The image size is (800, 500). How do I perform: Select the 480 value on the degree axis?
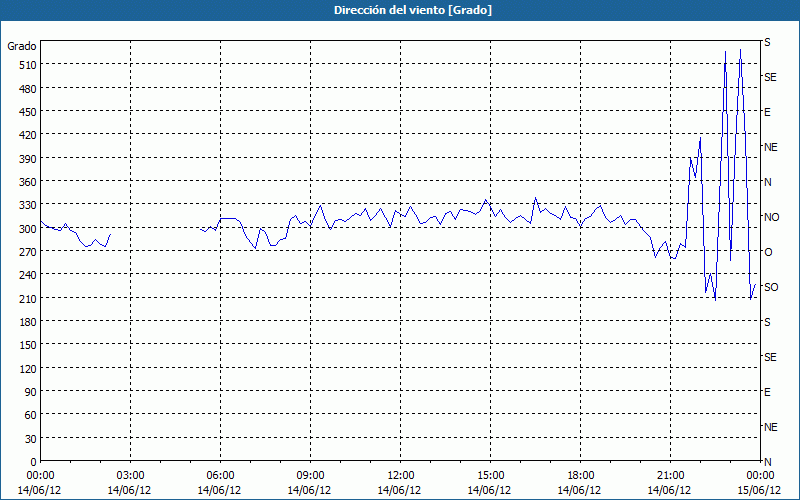pos(28,89)
